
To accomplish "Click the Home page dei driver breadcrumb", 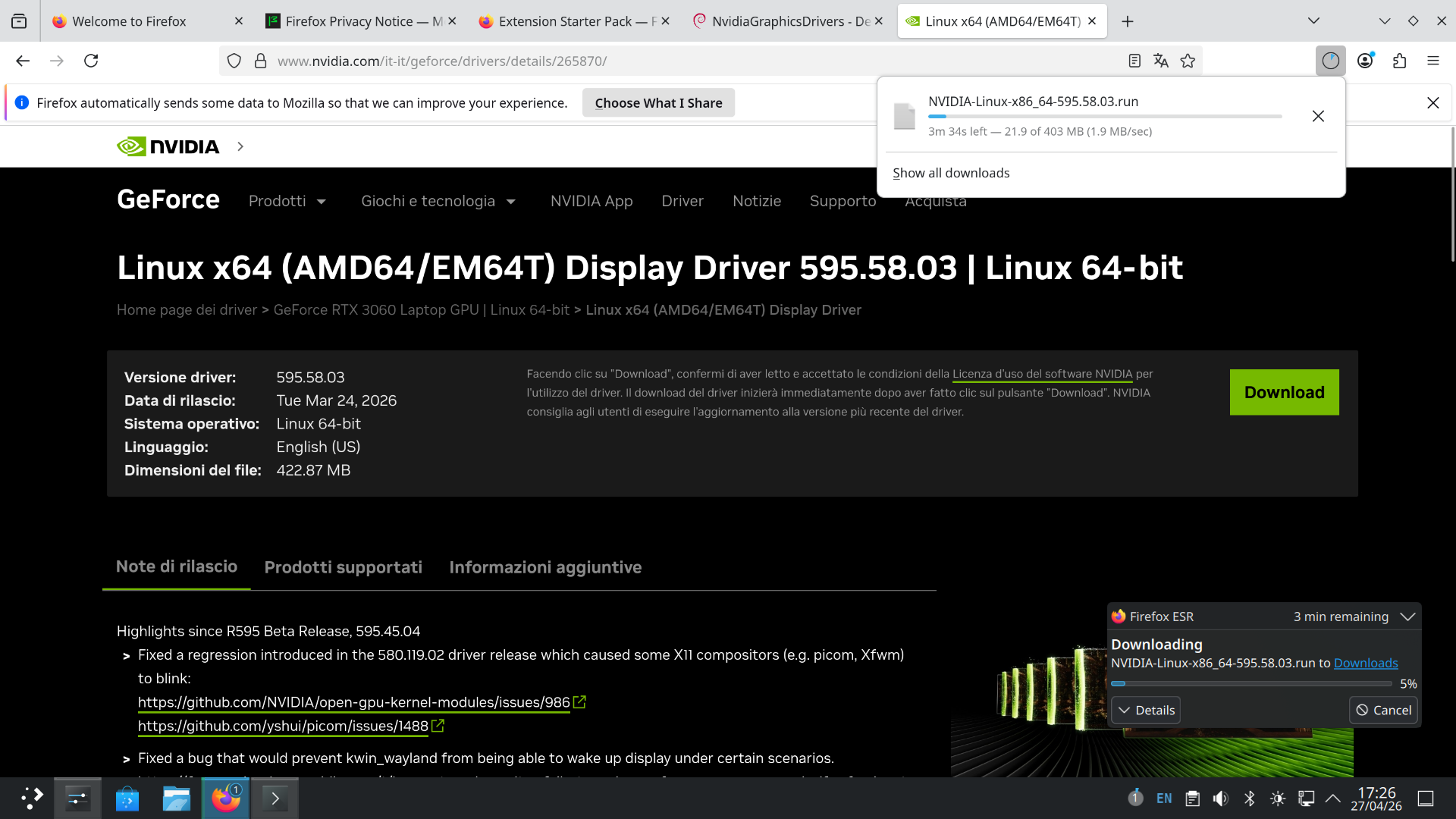I will coord(187,309).
